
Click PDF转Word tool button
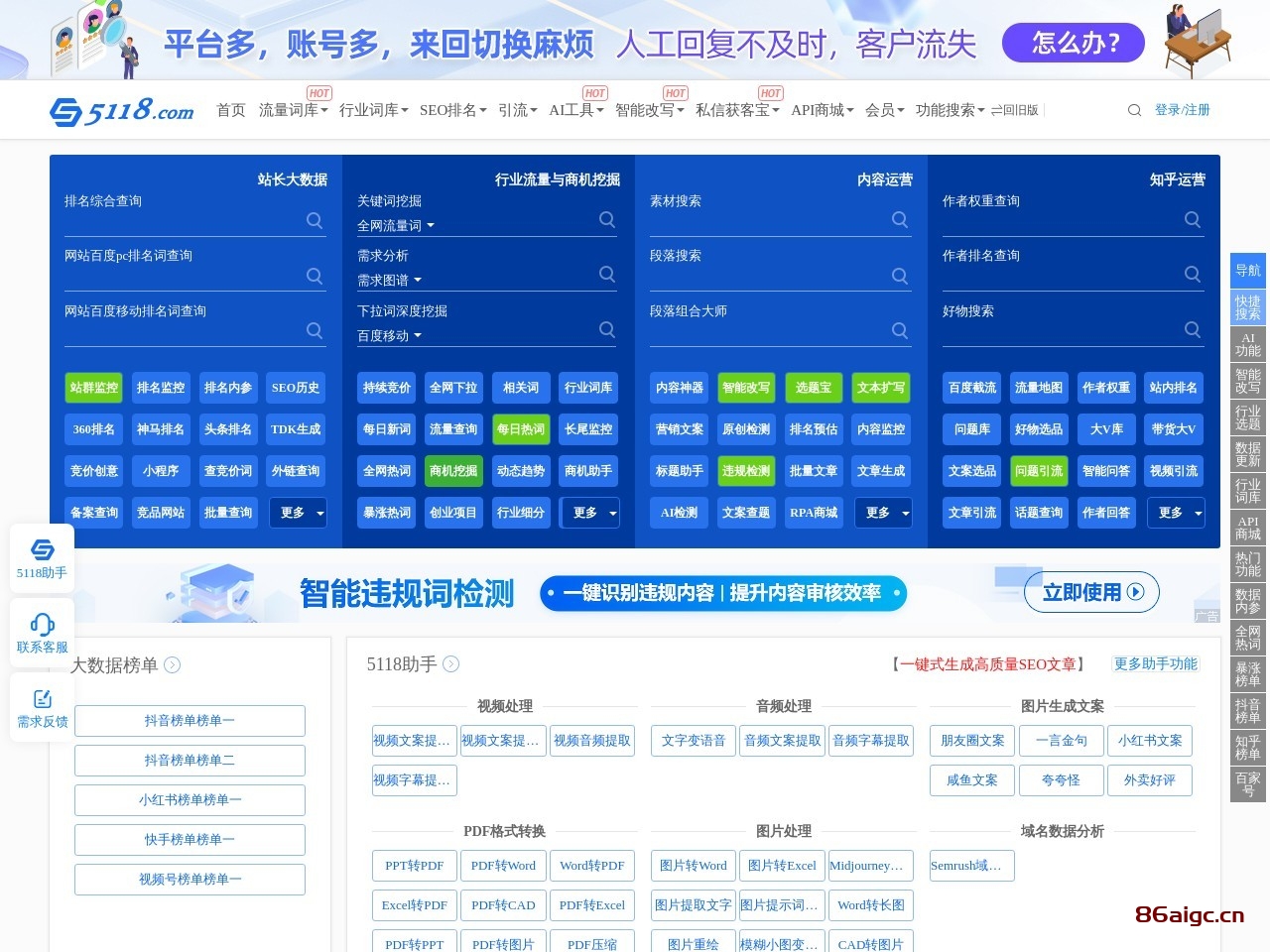503,866
